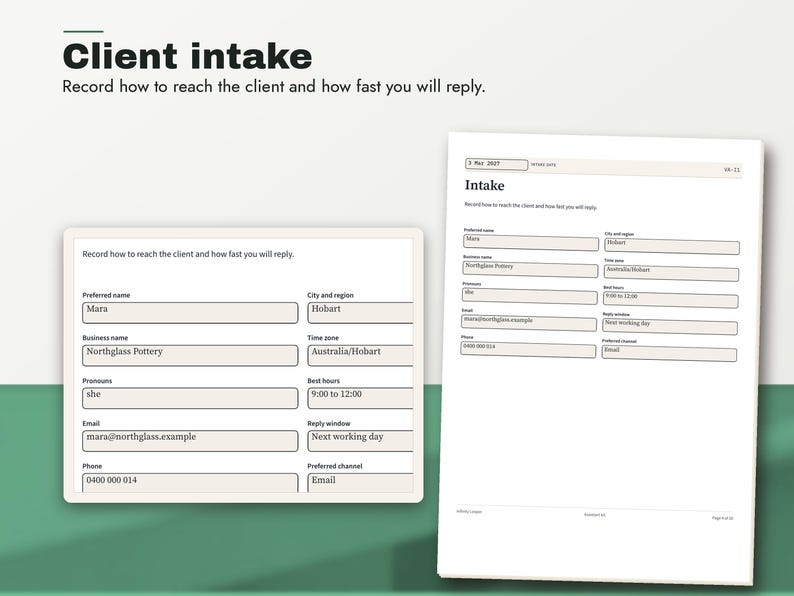
Task: Click the instruction sentence inside the enlarged card
Action: point(188,254)
